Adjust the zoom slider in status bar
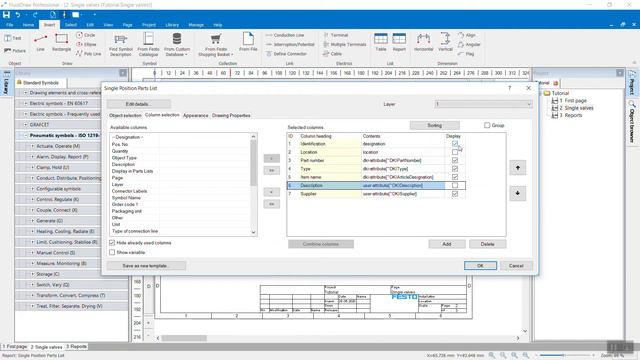Image resolution: width=640 pixels, height=360 pixels. 565,356
